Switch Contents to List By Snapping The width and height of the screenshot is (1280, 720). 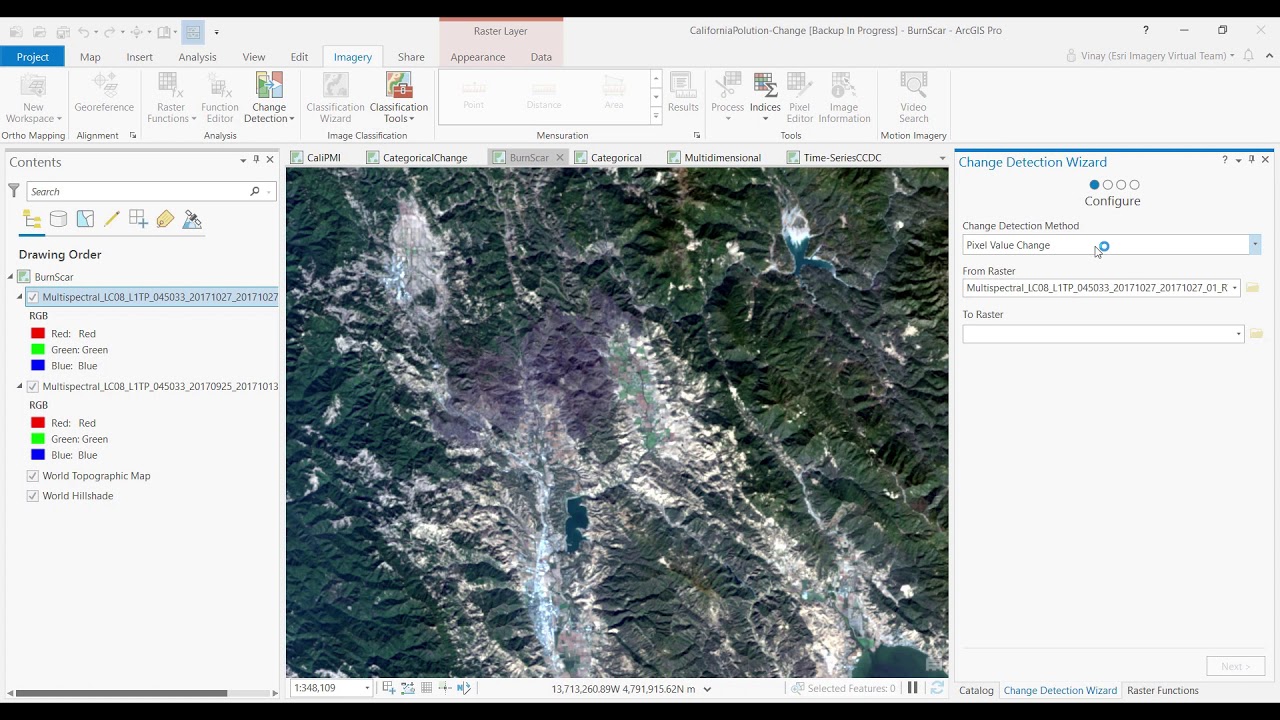[x=138, y=220]
